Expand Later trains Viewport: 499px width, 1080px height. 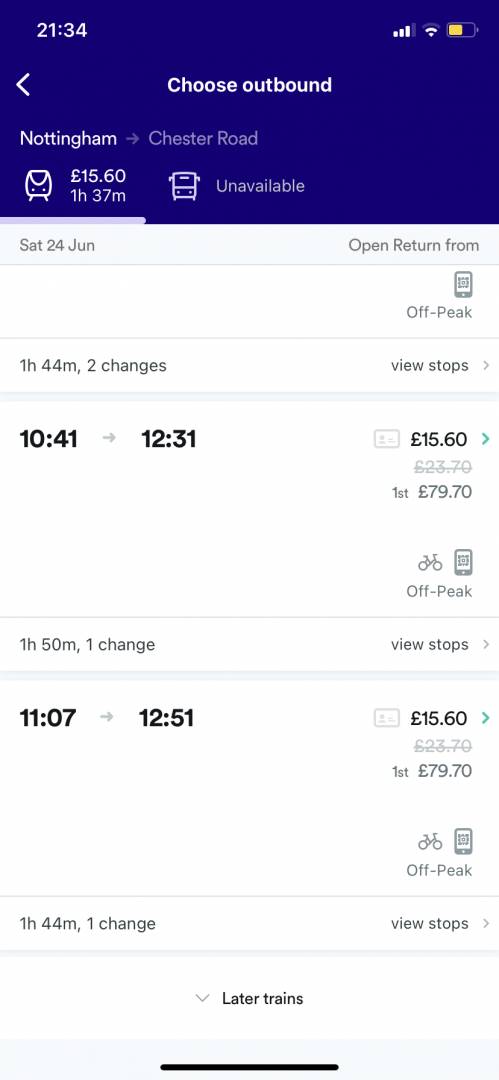click(250, 998)
